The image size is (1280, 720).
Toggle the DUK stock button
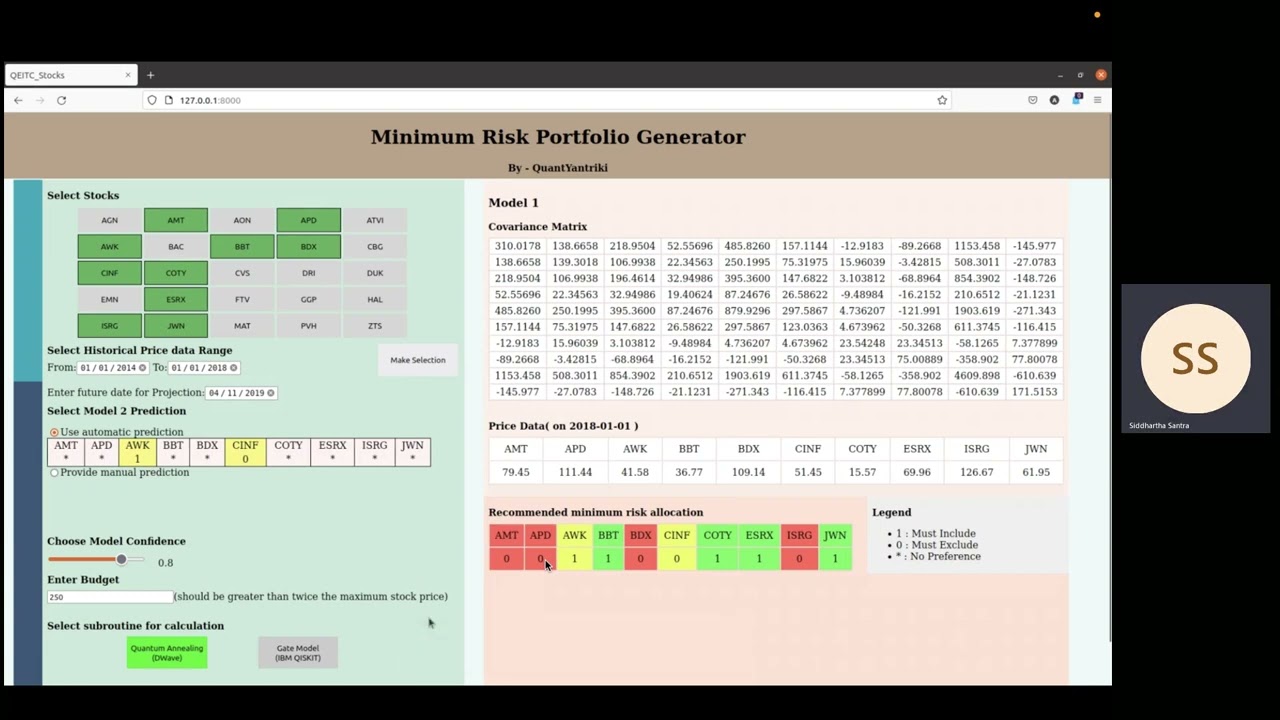pyautogui.click(x=375, y=273)
